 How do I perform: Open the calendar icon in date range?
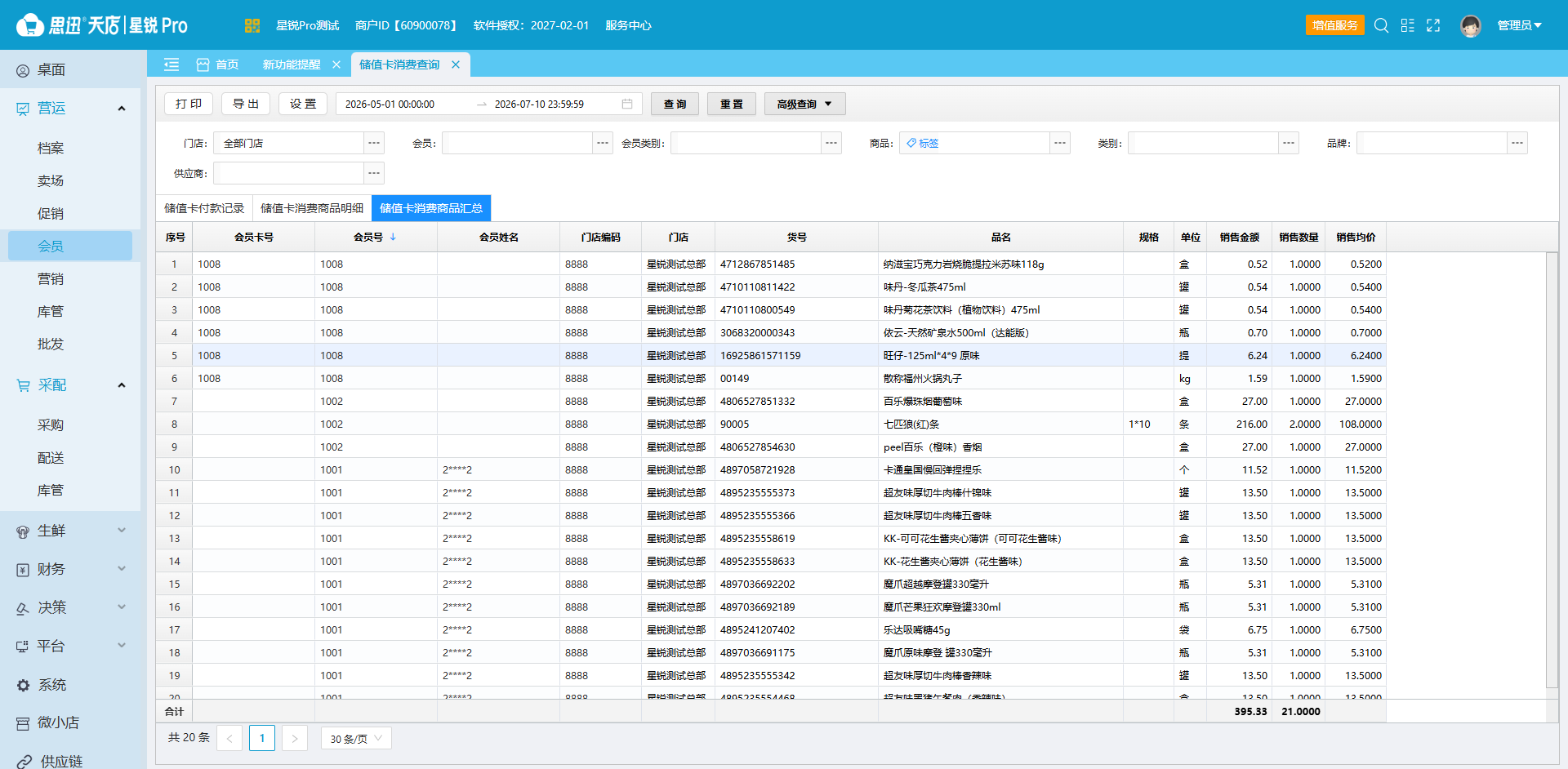(x=627, y=104)
